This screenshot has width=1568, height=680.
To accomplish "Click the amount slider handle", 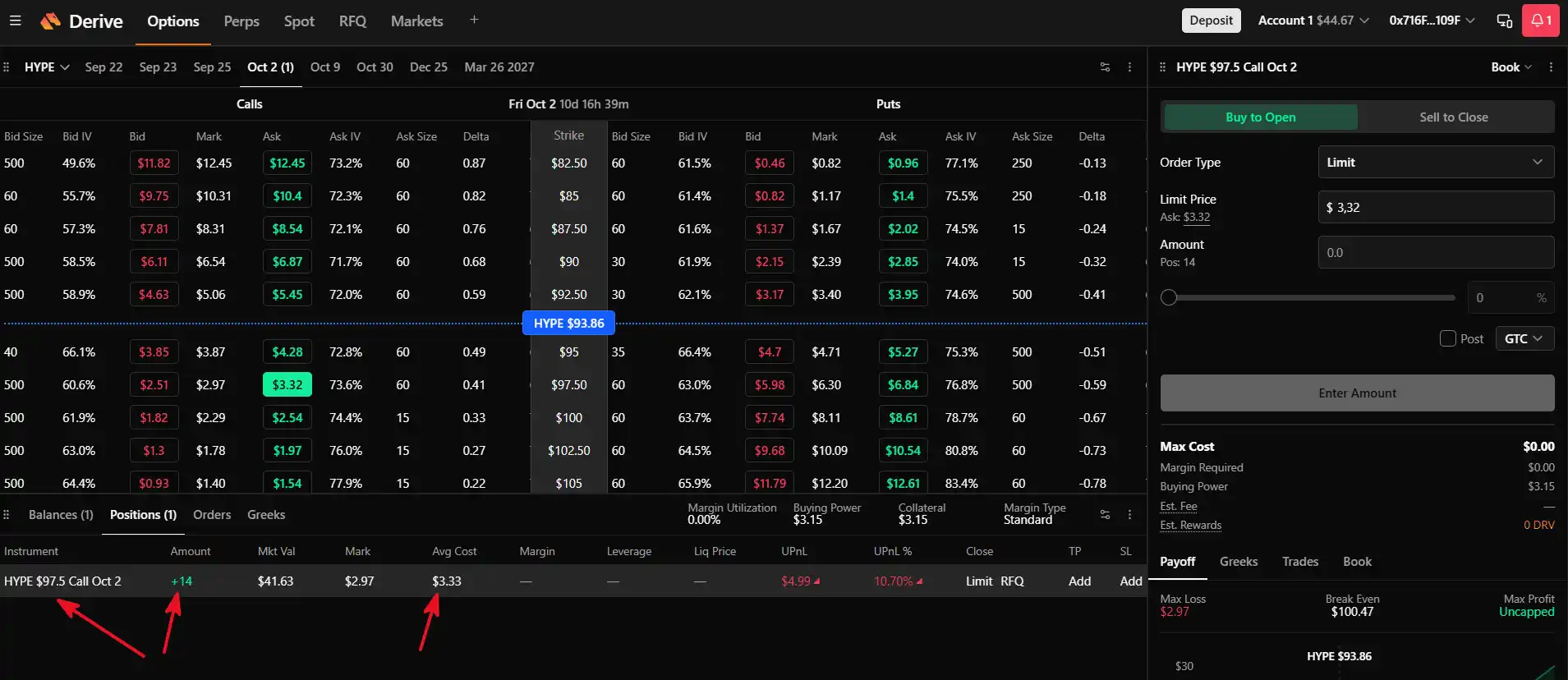I will pyautogui.click(x=1169, y=297).
